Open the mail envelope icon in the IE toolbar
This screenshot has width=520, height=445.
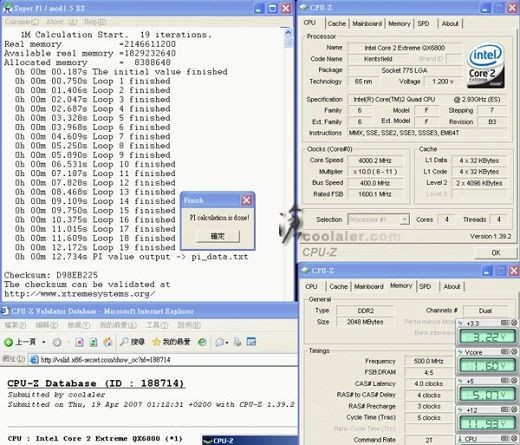point(219,342)
